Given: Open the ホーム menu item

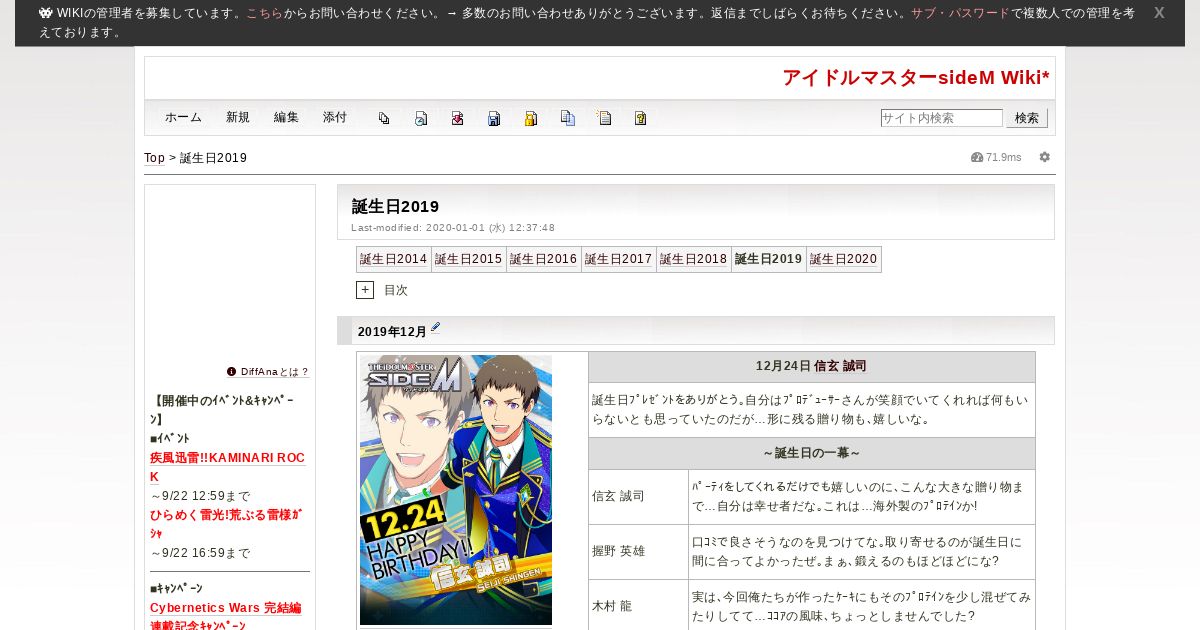Looking at the screenshot, I should [184, 118].
